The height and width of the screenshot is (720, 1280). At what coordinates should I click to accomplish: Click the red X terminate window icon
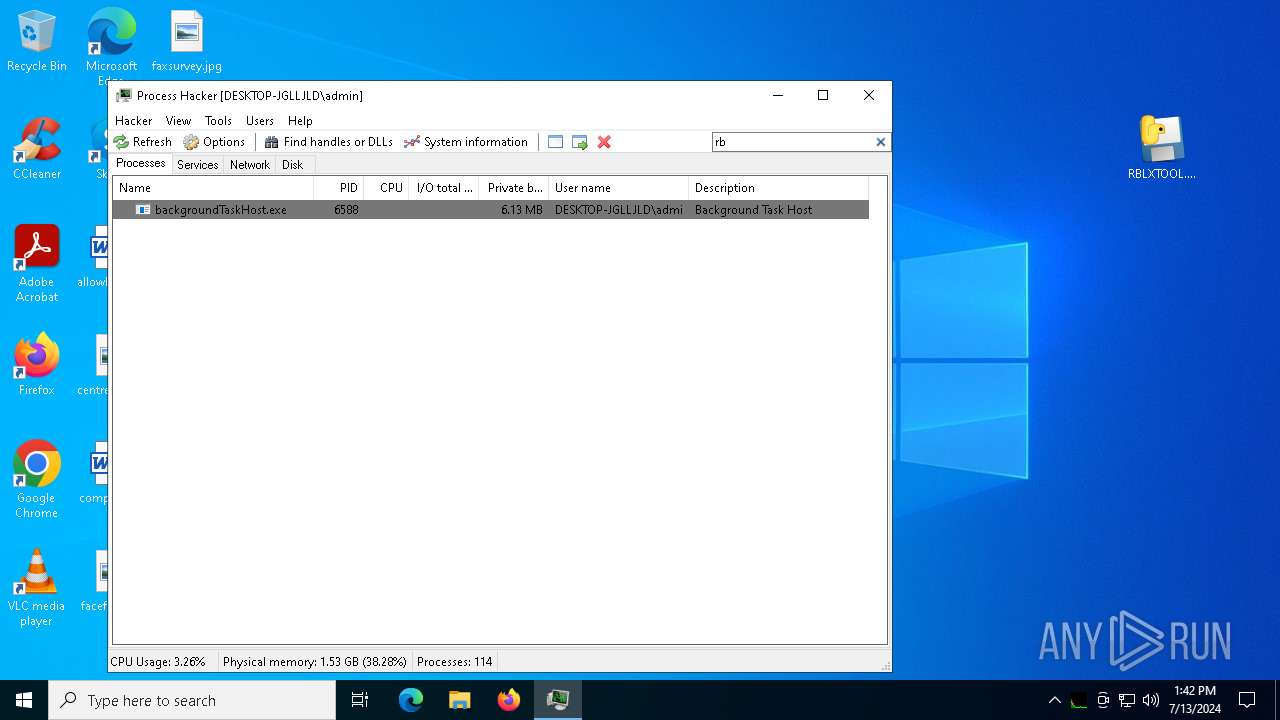[x=604, y=142]
